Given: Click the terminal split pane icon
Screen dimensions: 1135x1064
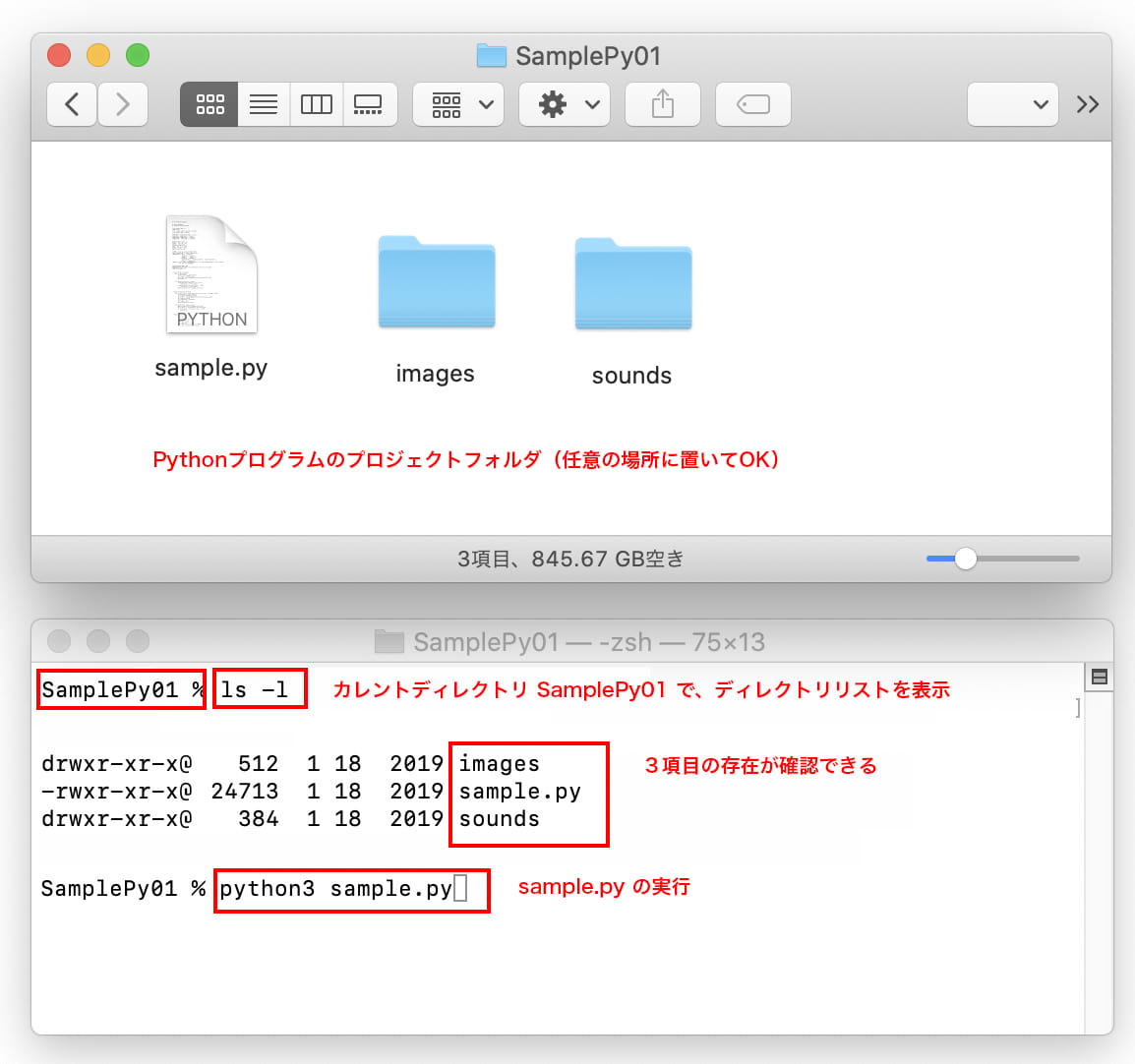Looking at the screenshot, I should pos(1100,677).
